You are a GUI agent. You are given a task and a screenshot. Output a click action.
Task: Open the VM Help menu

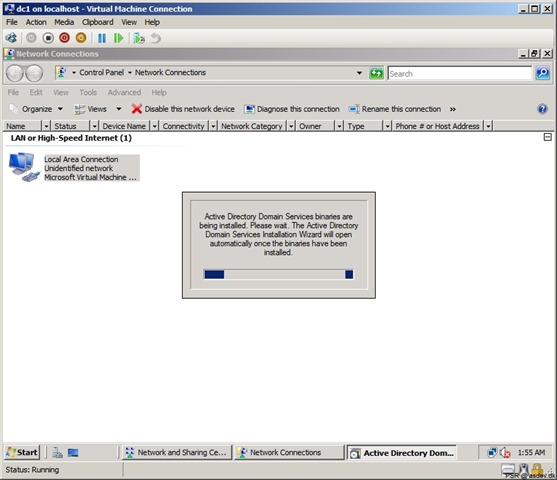[x=152, y=22]
